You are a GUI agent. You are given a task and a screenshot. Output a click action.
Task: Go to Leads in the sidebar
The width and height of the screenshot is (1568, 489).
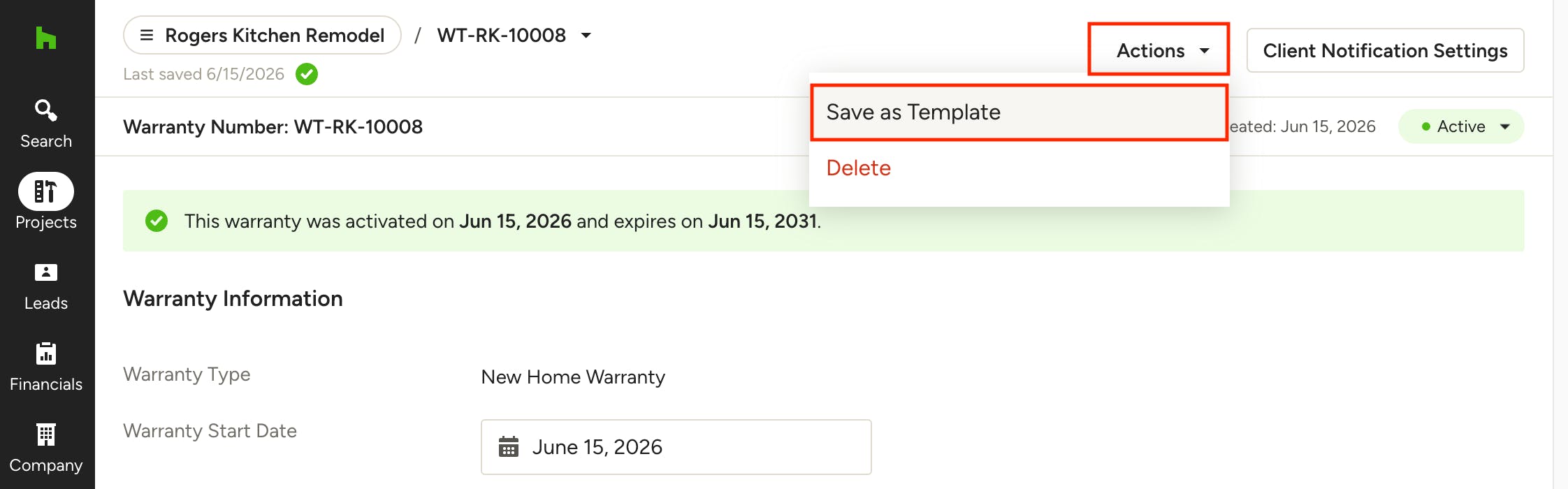pyautogui.click(x=46, y=286)
